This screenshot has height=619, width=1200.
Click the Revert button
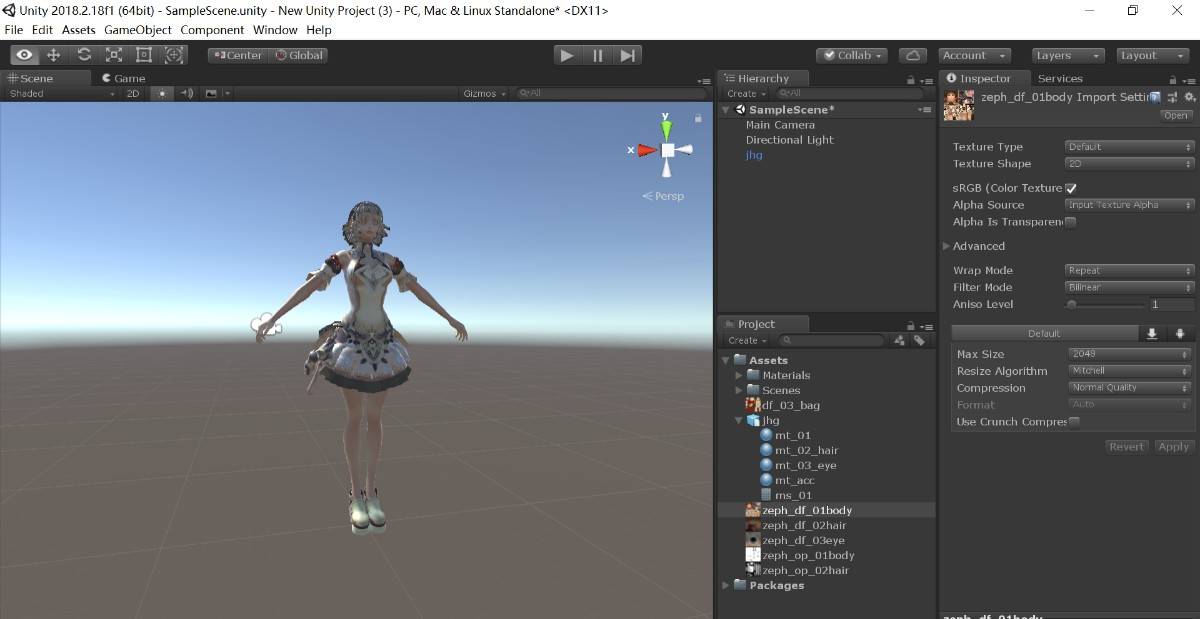point(1127,447)
